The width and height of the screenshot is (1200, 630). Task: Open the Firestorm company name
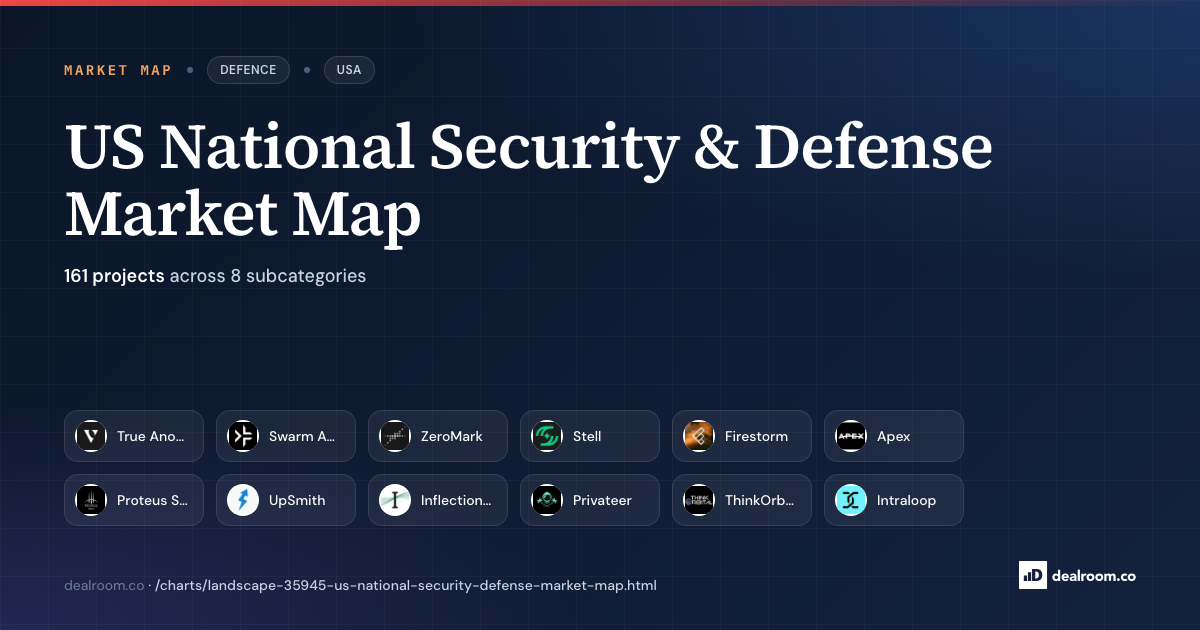click(x=756, y=436)
